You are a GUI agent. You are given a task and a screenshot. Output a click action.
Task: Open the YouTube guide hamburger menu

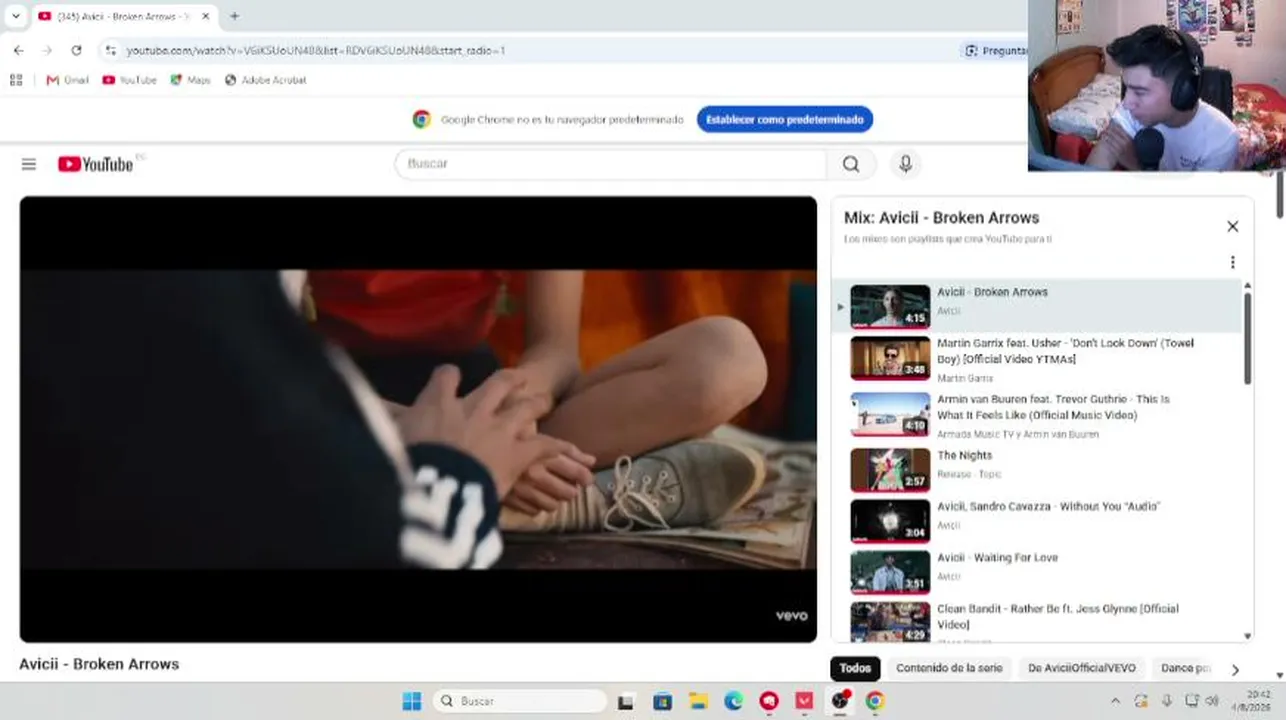(x=29, y=164)
